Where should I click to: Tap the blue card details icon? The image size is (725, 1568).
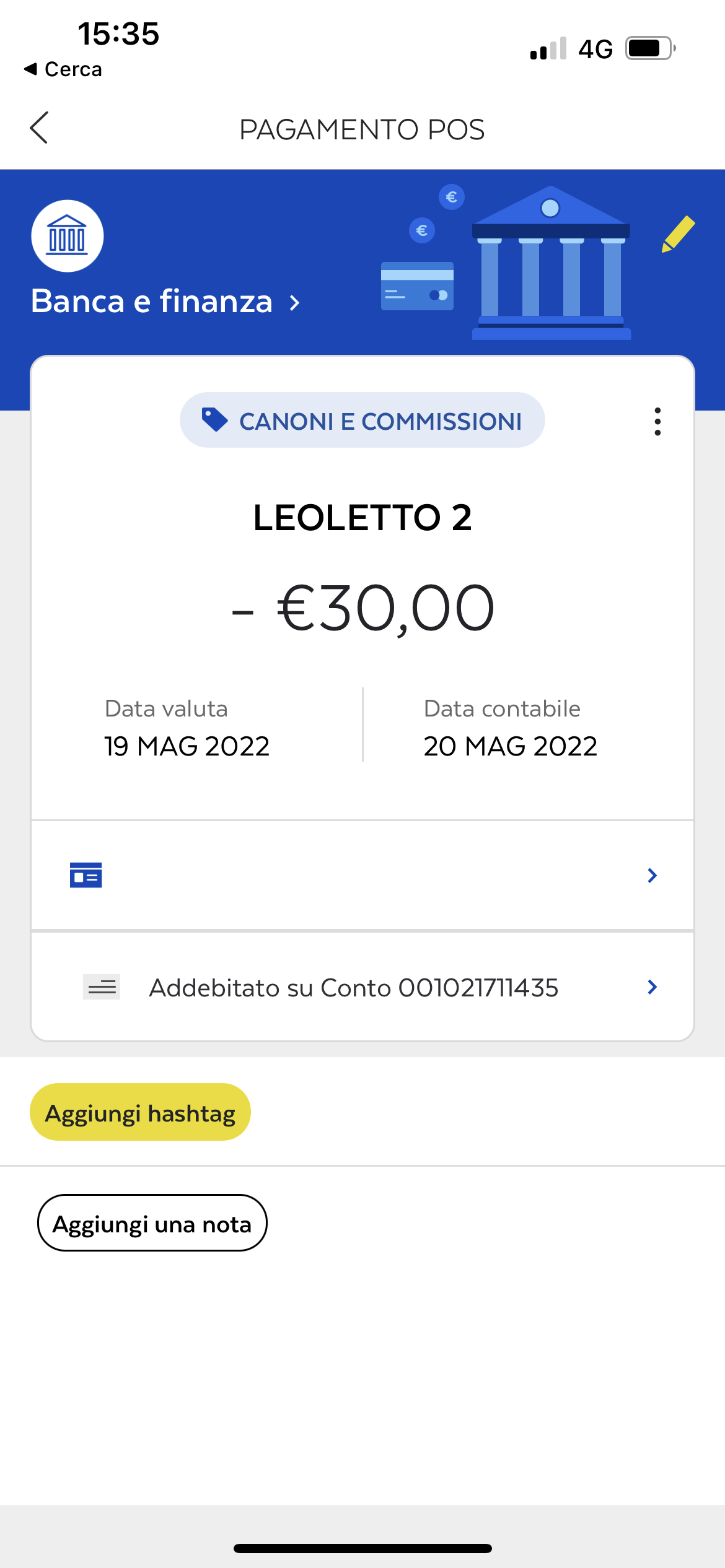[86, 875]
